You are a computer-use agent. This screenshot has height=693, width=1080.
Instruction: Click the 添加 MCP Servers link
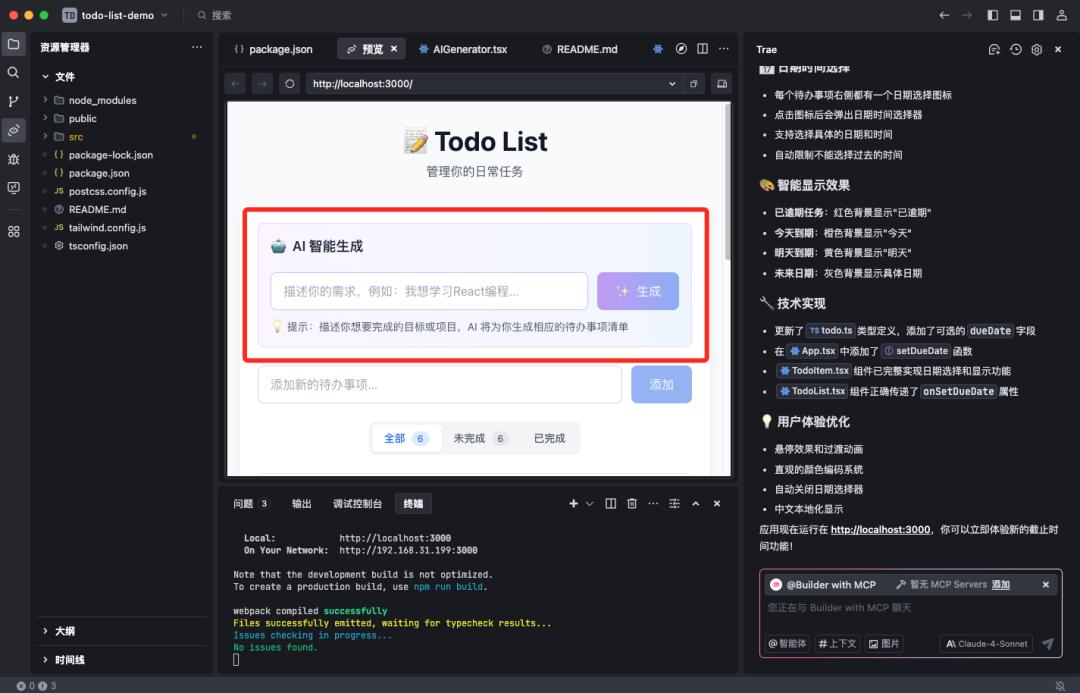coord(1001,584)
